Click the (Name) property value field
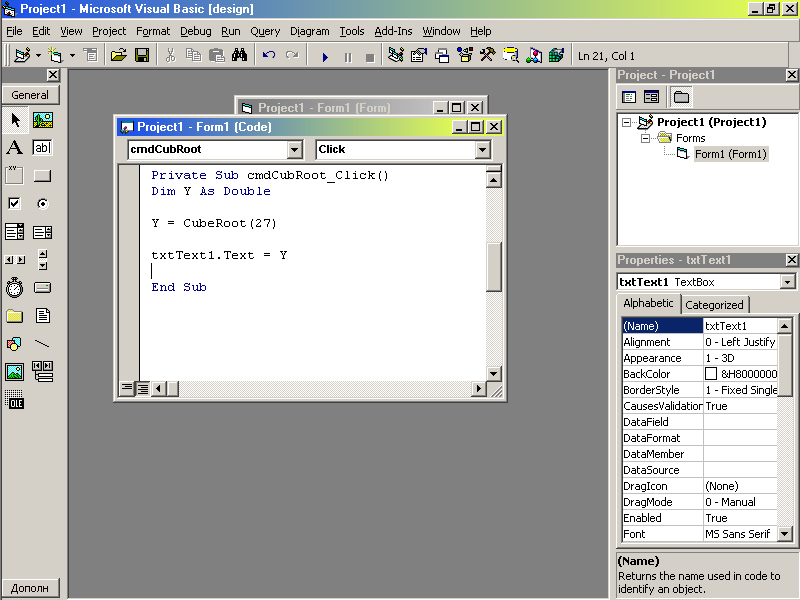 coord(740,326)
